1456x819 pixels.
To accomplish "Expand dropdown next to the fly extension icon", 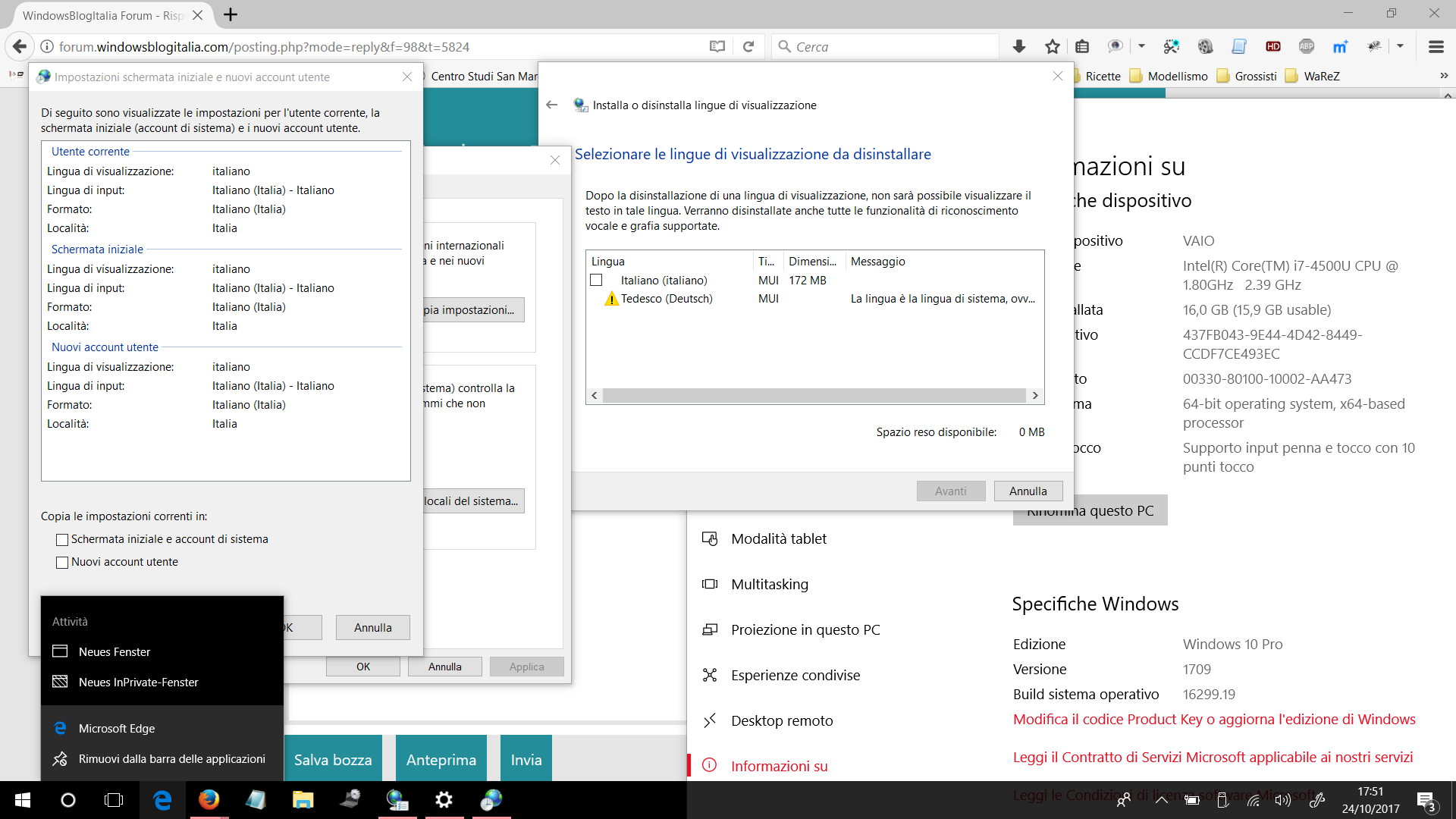I will tap(1400, 46).
